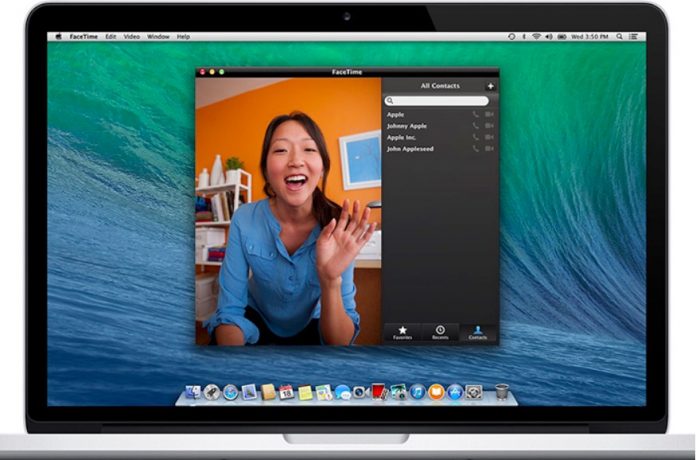Click the Wed 3:50 PM clock
This screenshot has width=696, height=460.
point(589,37)
